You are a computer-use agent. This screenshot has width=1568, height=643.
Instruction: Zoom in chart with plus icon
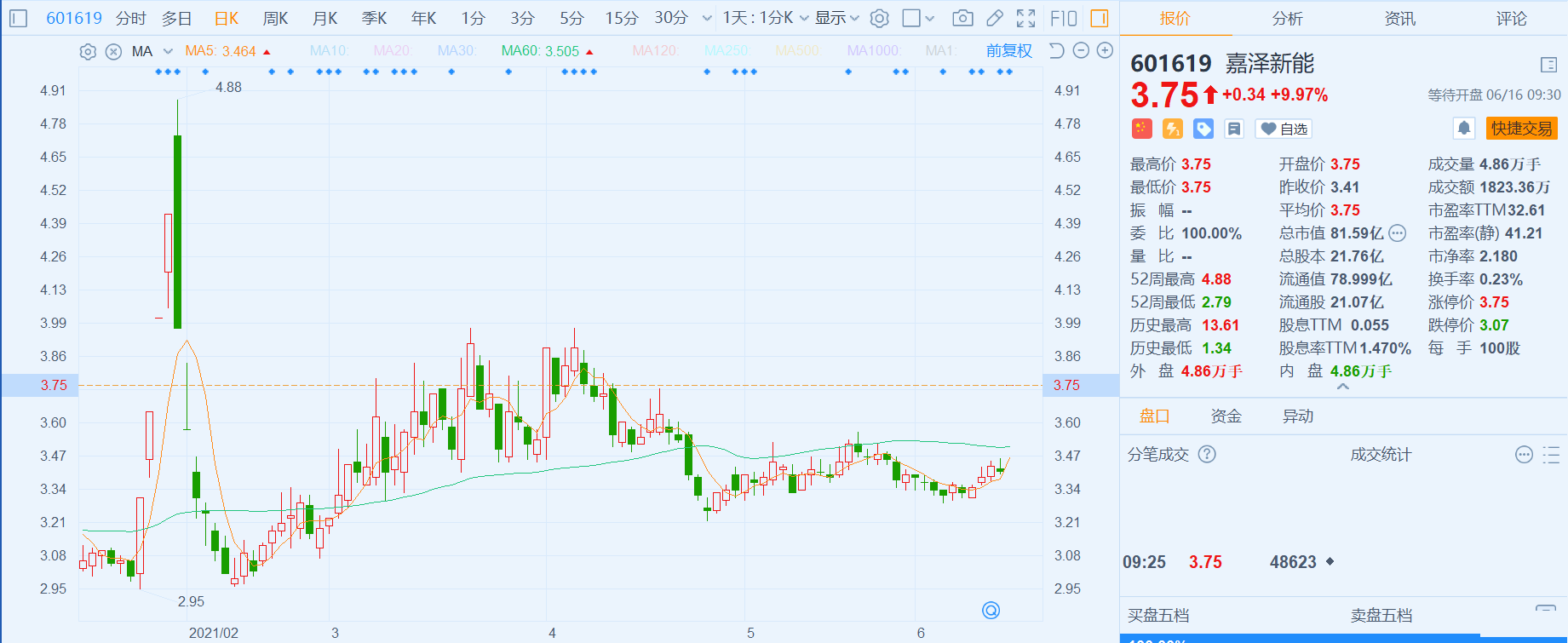tap(1105, 51)
